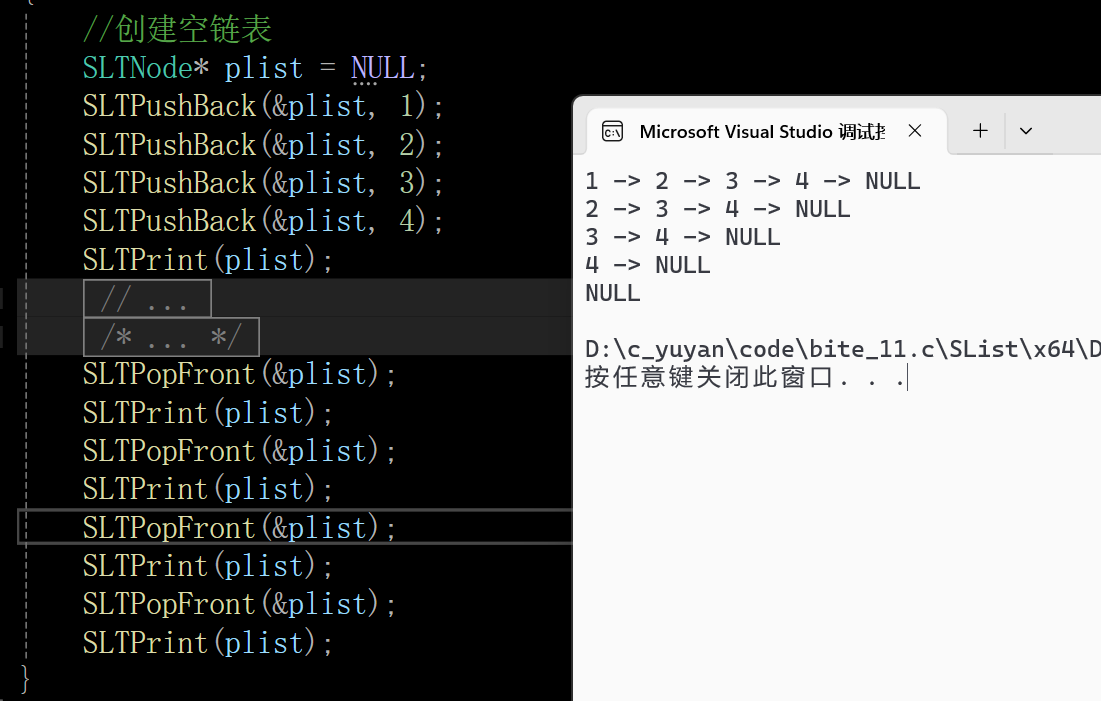
Task: Click the first SLTPrint(plist) call
Action: (x=207, y=260)
